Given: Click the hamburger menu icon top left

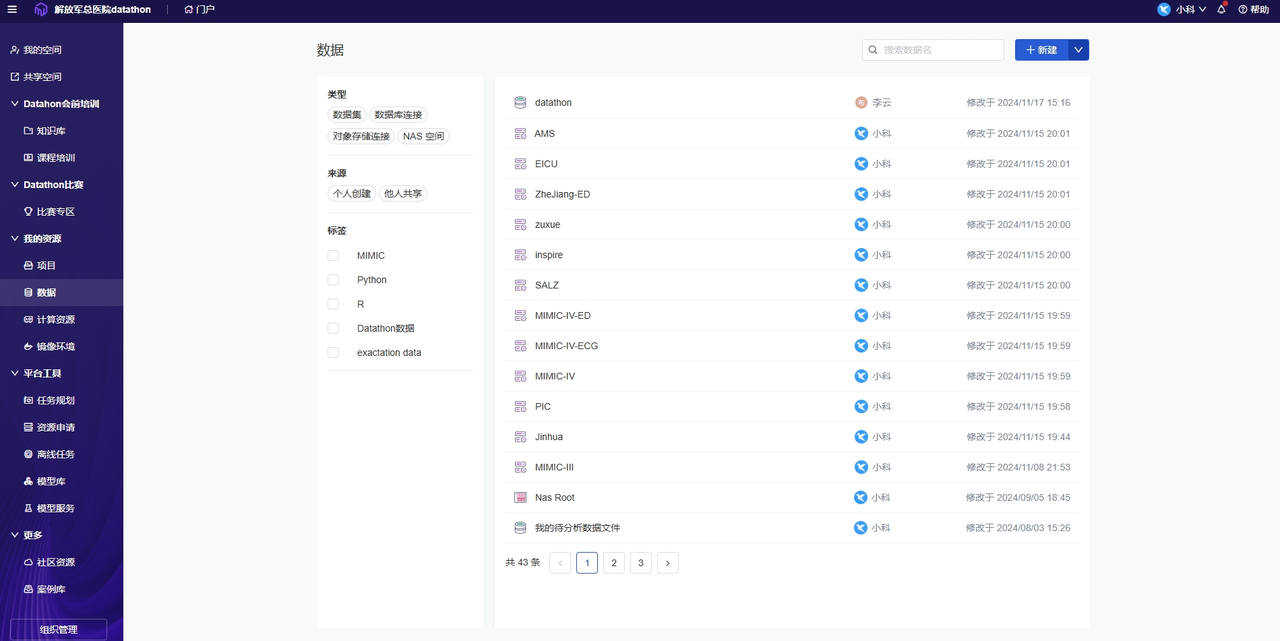Looking at the screenshot, I should pyautogui.click(x=11, y=9).
